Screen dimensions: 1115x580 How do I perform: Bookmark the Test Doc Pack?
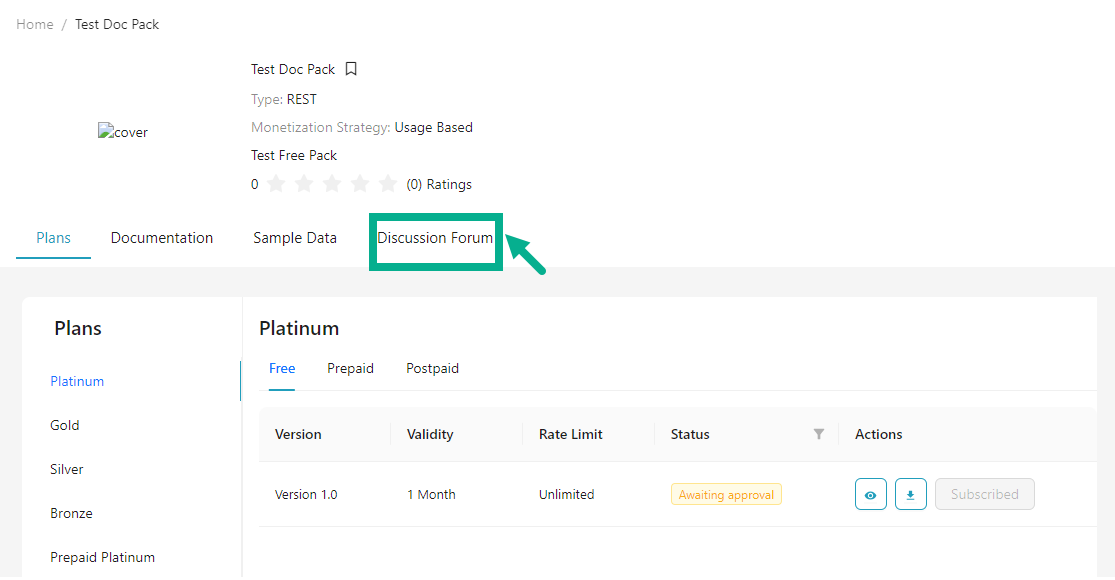coord(351,69)
